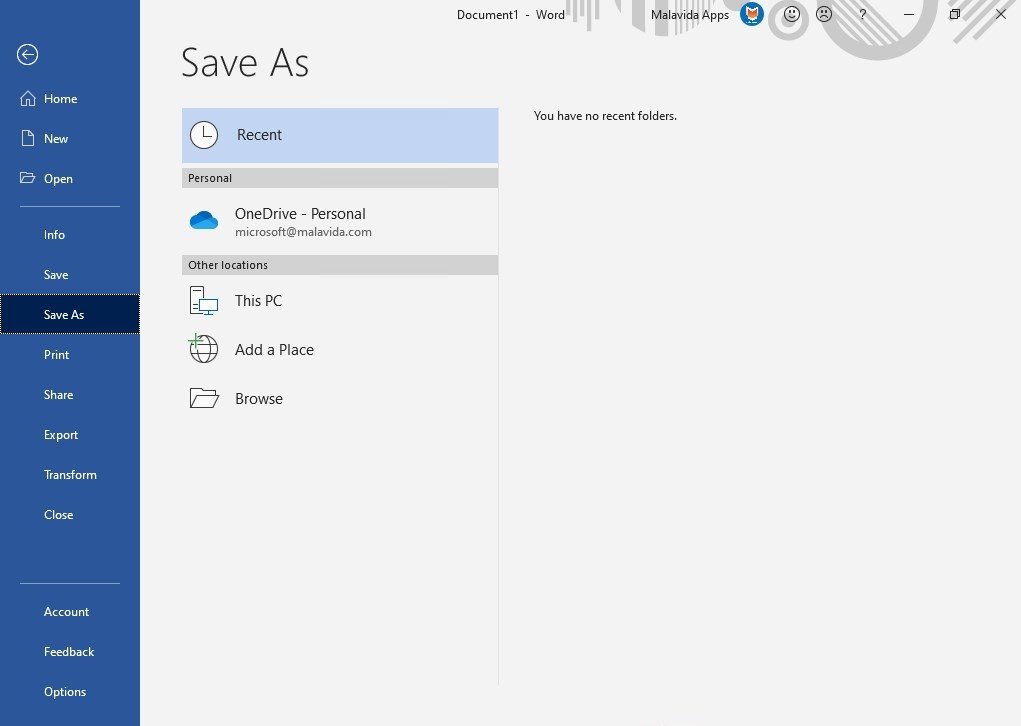The height and width of the screenshot is (726, 1021).
Task: Open the Export tab
Action: click(70, 435)
